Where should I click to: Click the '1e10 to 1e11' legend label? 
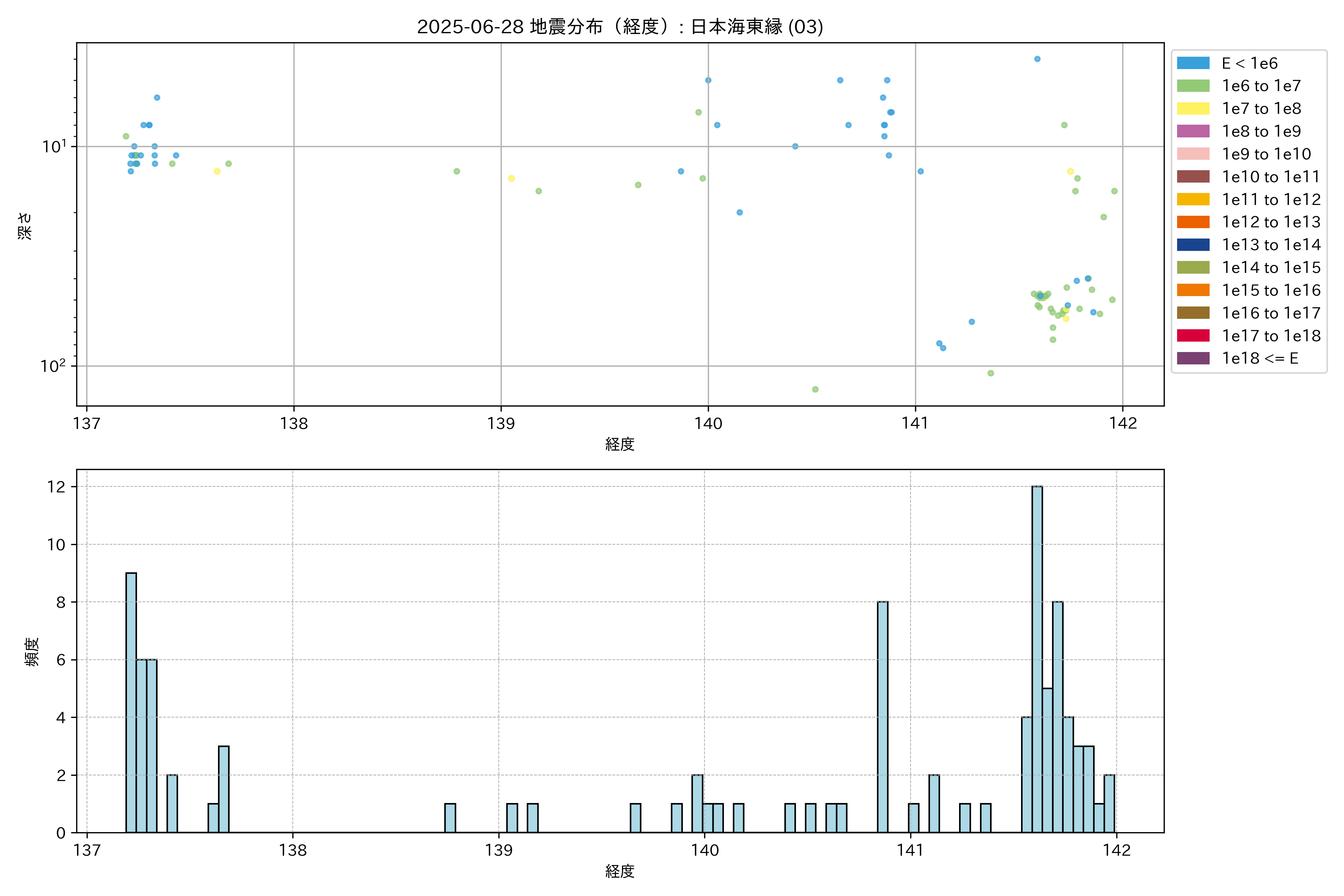(1270, 177)
